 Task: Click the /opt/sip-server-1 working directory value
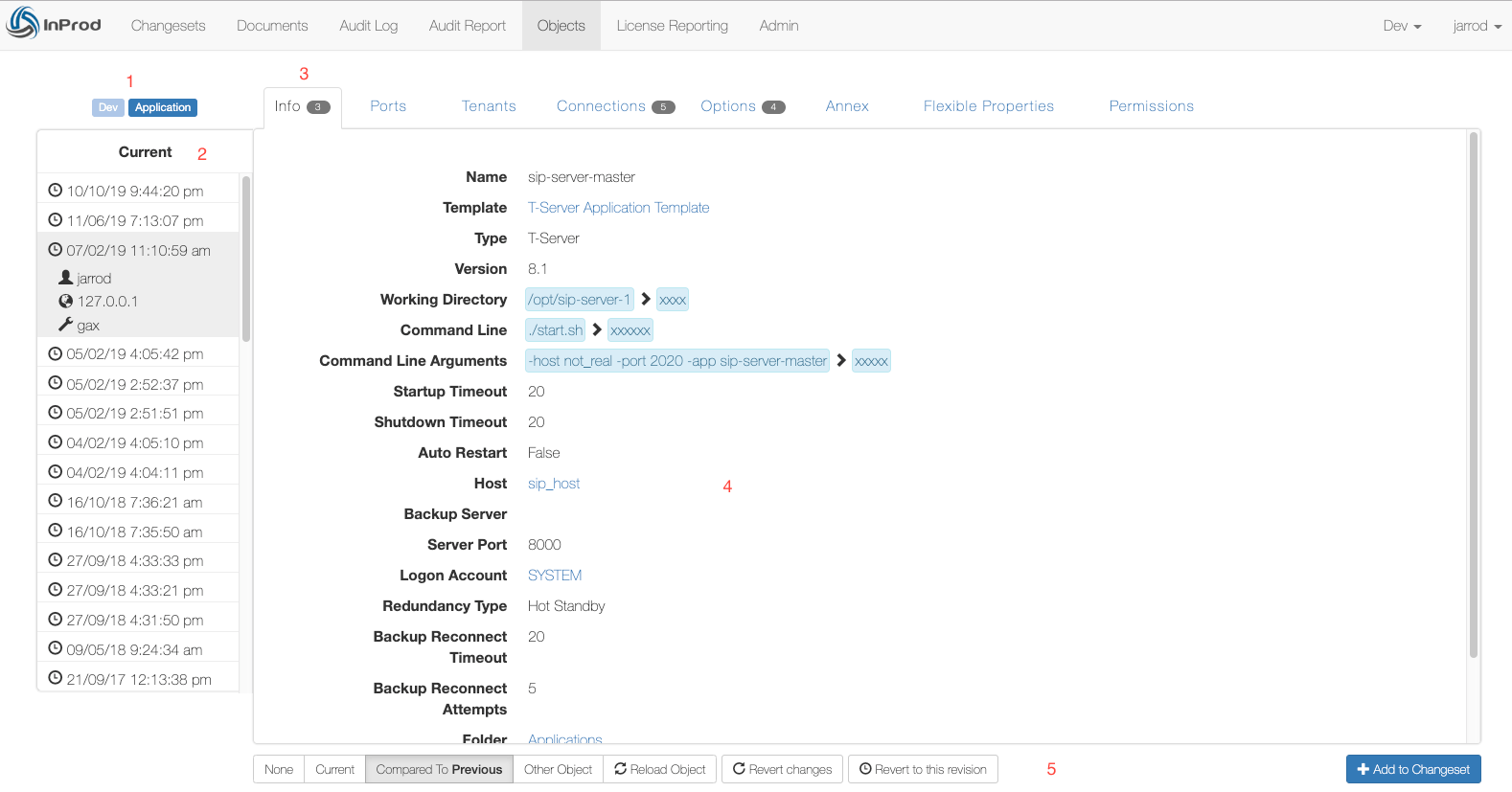tap(580, 300)
